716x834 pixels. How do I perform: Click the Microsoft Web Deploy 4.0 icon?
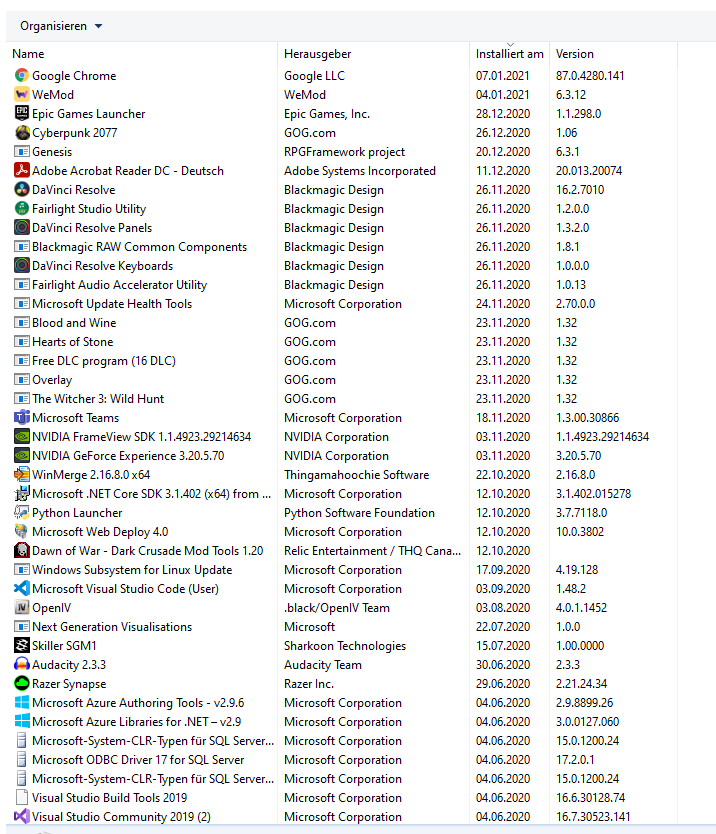pyautogui.click(x=22, y=532)
